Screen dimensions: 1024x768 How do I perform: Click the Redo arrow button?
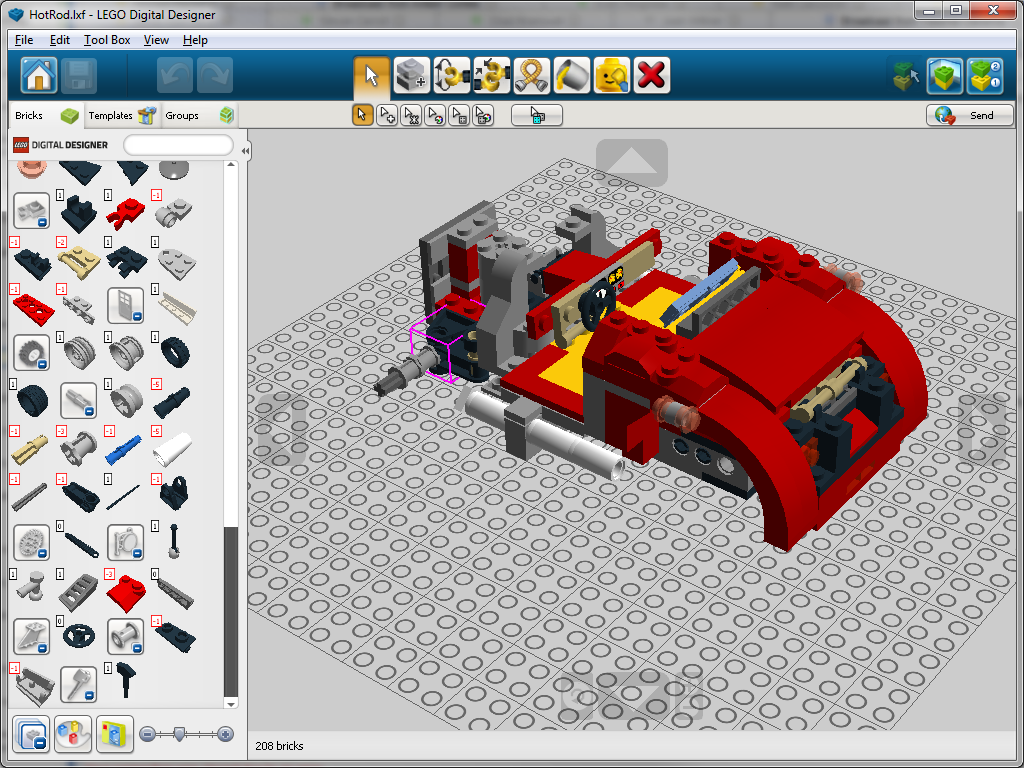coord(215,76)
